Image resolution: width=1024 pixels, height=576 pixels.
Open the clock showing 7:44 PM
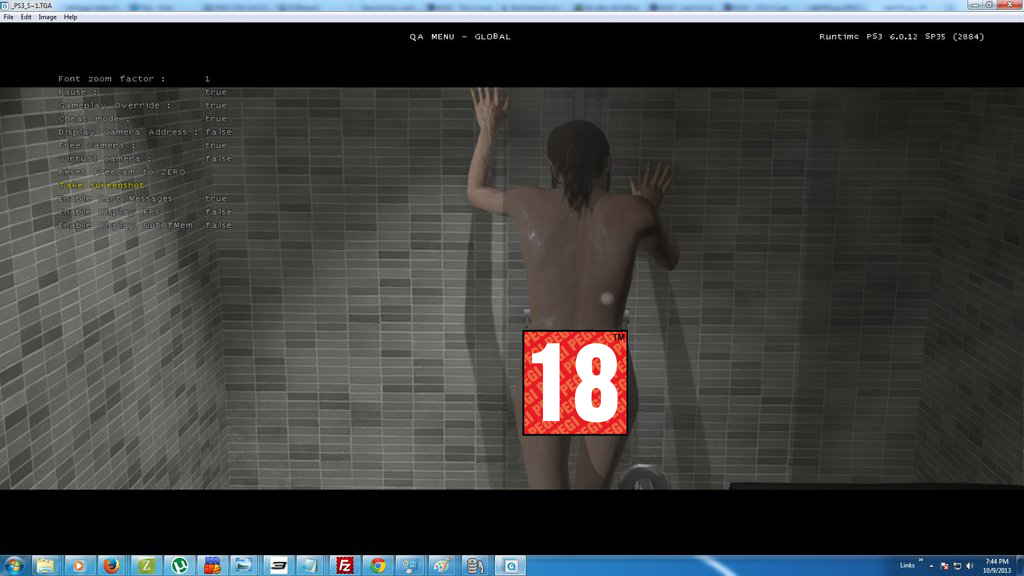tap(997, 566)
